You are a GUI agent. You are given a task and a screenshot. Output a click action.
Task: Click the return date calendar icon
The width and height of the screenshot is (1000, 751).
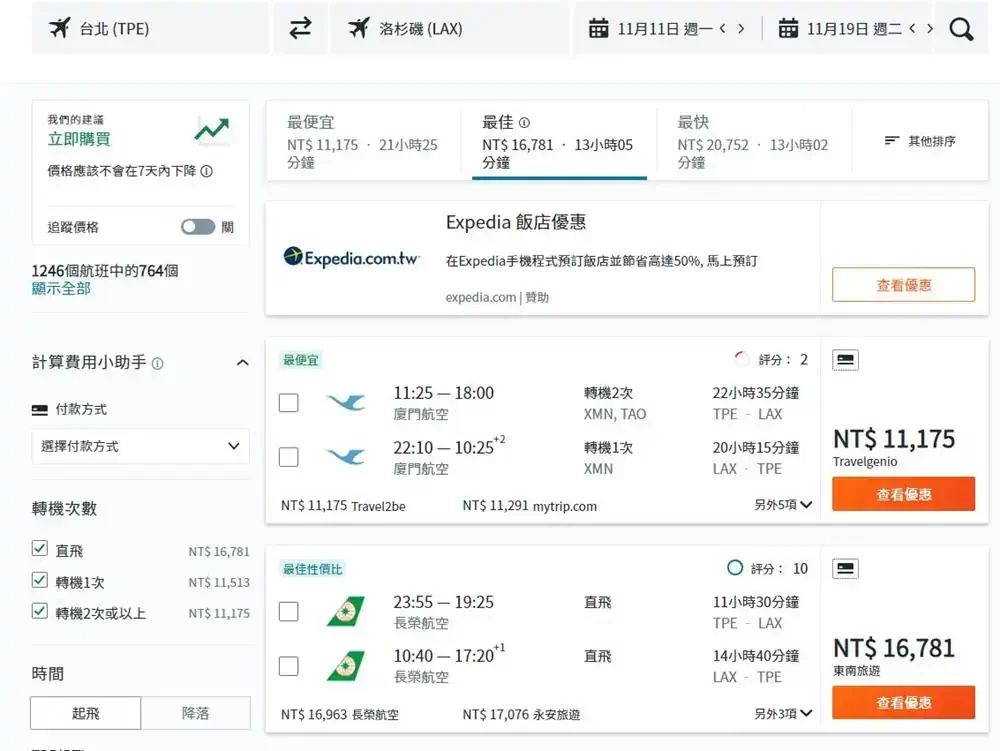788,29
